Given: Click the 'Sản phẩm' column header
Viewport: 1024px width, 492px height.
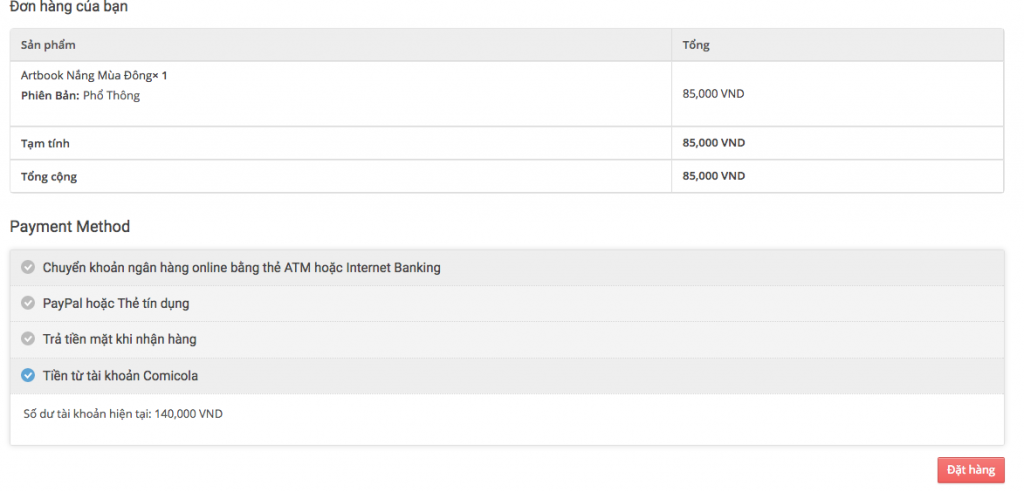Looking at the screenshot, I should coord(48,45).
